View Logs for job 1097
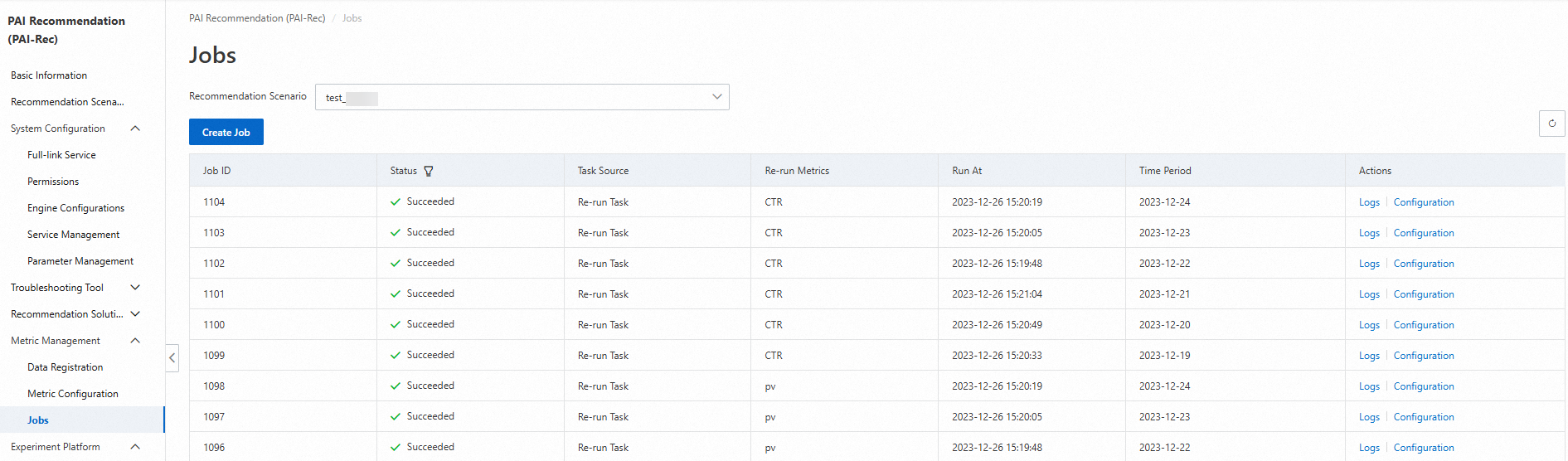Screen dimensions: 1568x461 [1369, 417]
